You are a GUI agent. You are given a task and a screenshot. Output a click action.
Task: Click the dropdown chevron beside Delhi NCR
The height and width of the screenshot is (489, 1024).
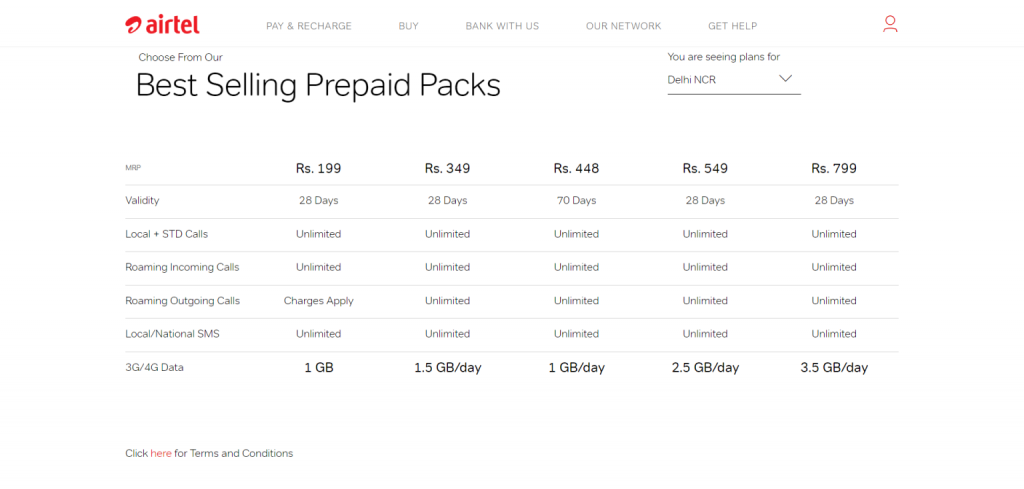pyautogui.click(x=786, y=78)
